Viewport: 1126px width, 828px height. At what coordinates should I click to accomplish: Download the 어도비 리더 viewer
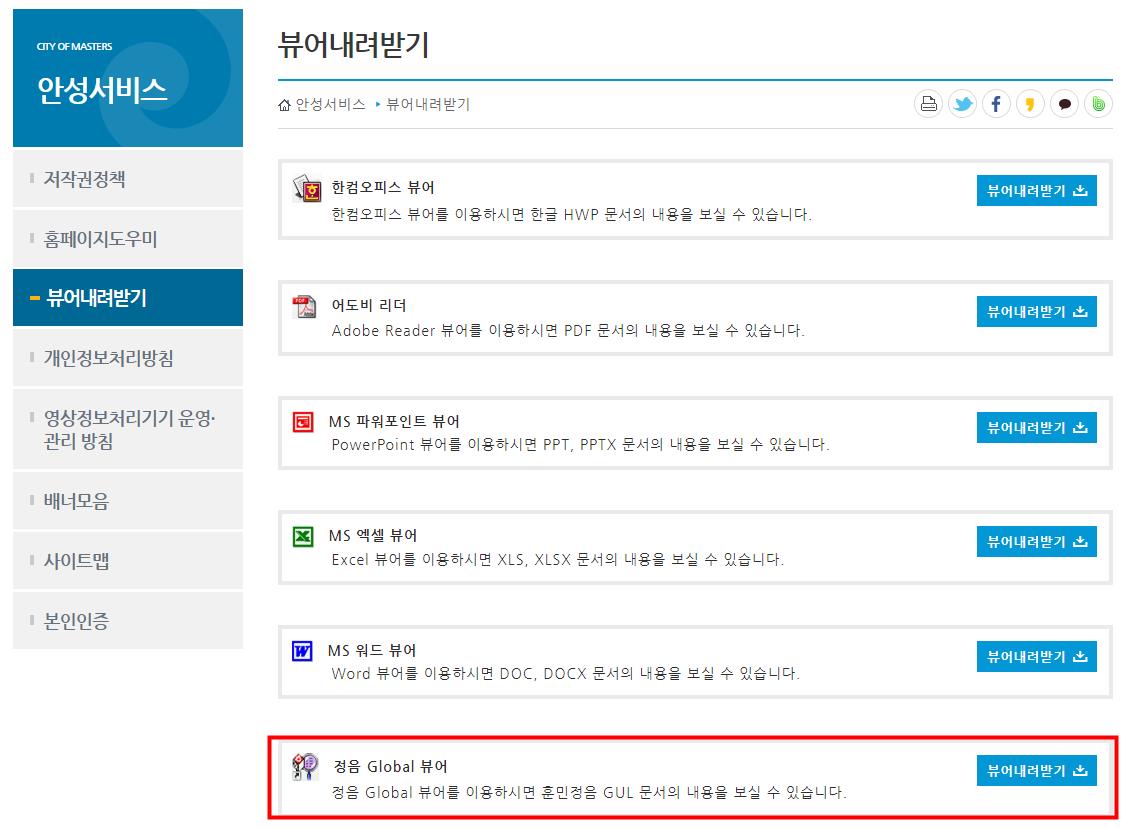tap(1036, 312)
